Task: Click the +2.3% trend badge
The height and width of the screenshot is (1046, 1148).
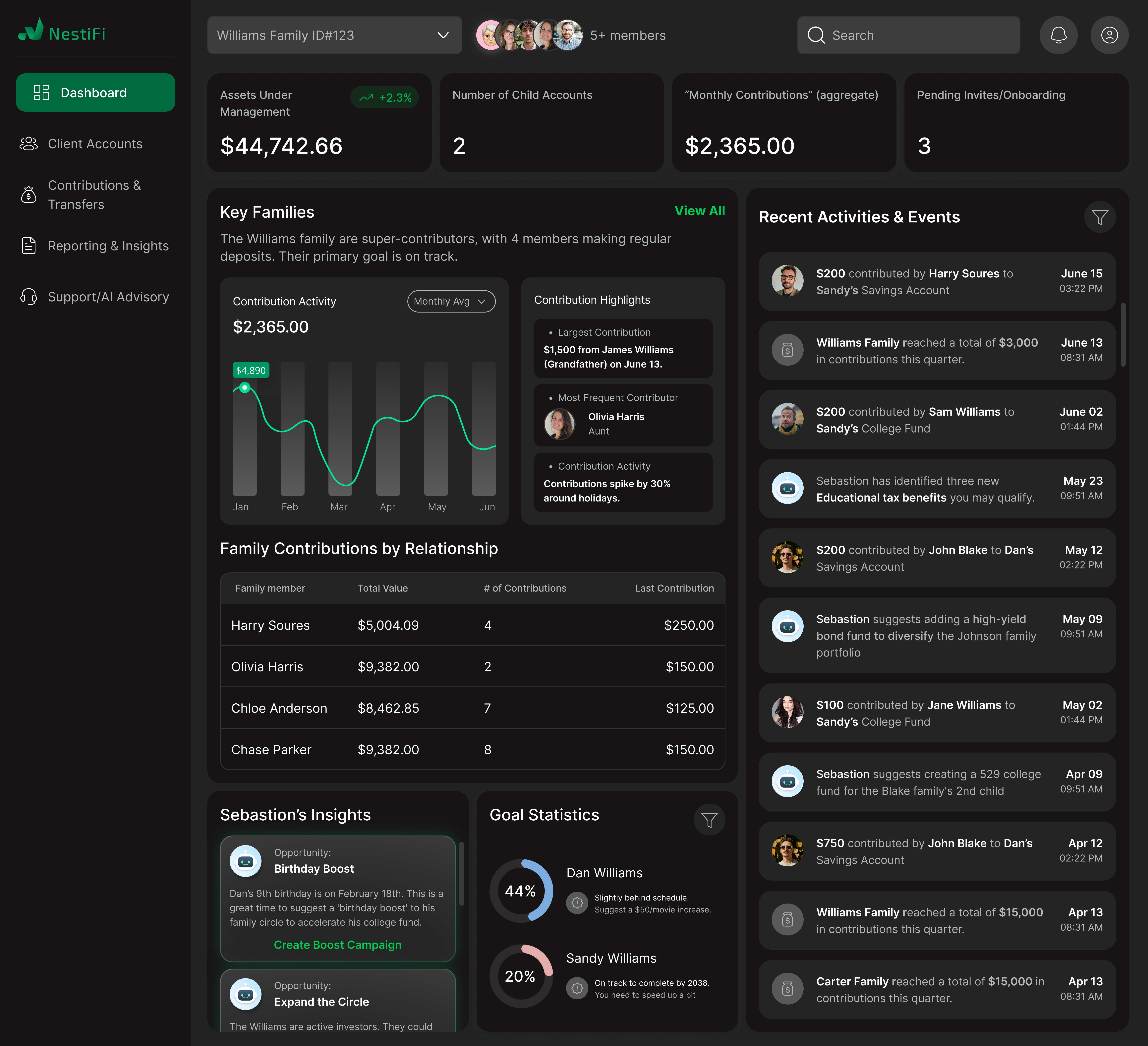Action: tap(385, 97)
